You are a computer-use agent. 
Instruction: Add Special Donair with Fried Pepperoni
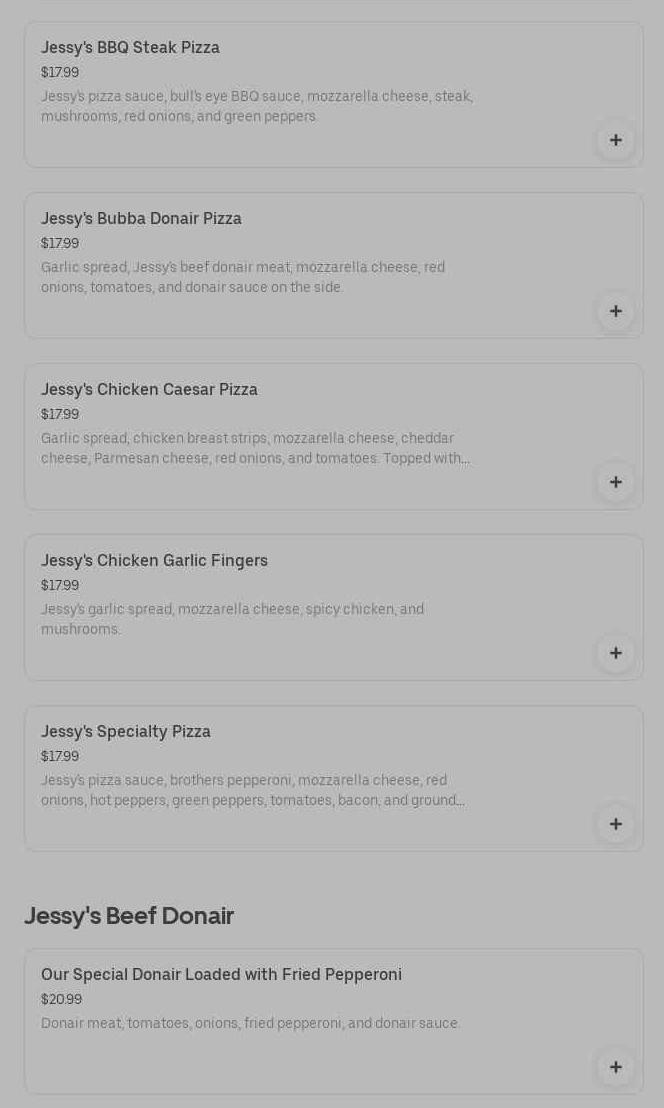point(615,1067)
